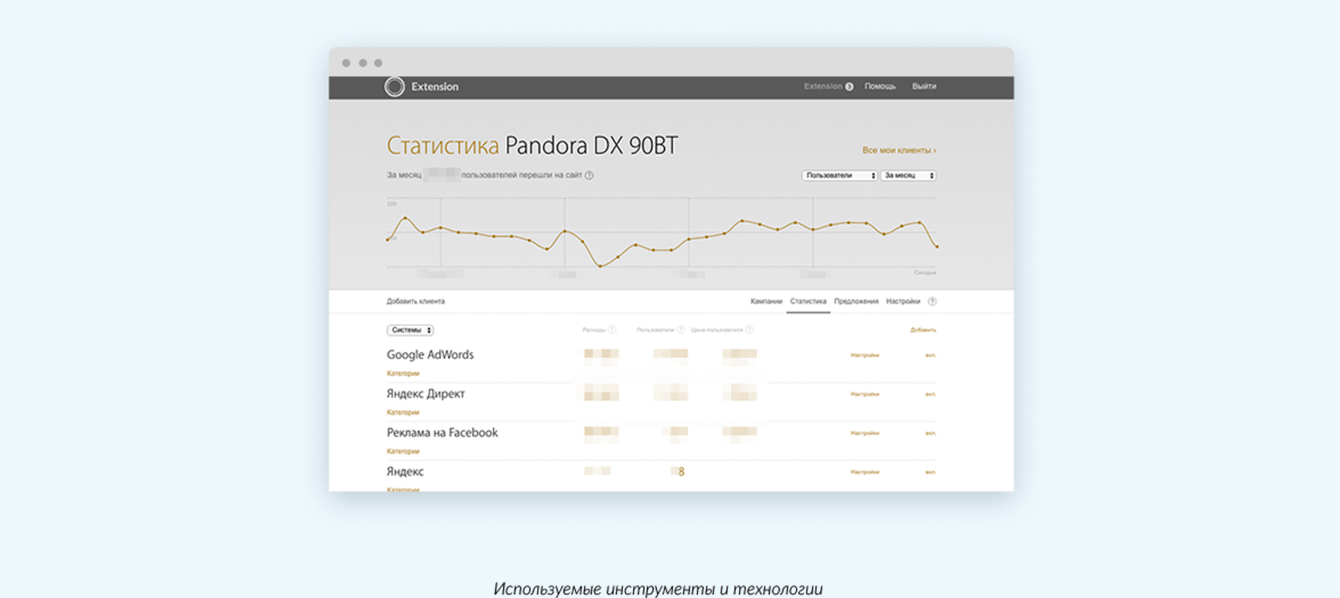
Task: Toggle 'вкл.' for Яндекс Директ
Action: [931, 394]
